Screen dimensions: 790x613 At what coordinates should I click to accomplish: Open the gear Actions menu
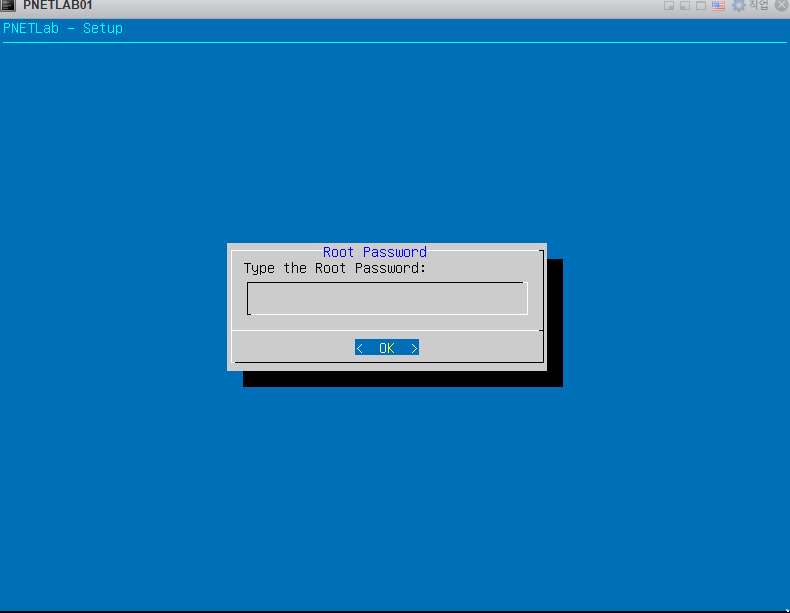click(750, 6)
